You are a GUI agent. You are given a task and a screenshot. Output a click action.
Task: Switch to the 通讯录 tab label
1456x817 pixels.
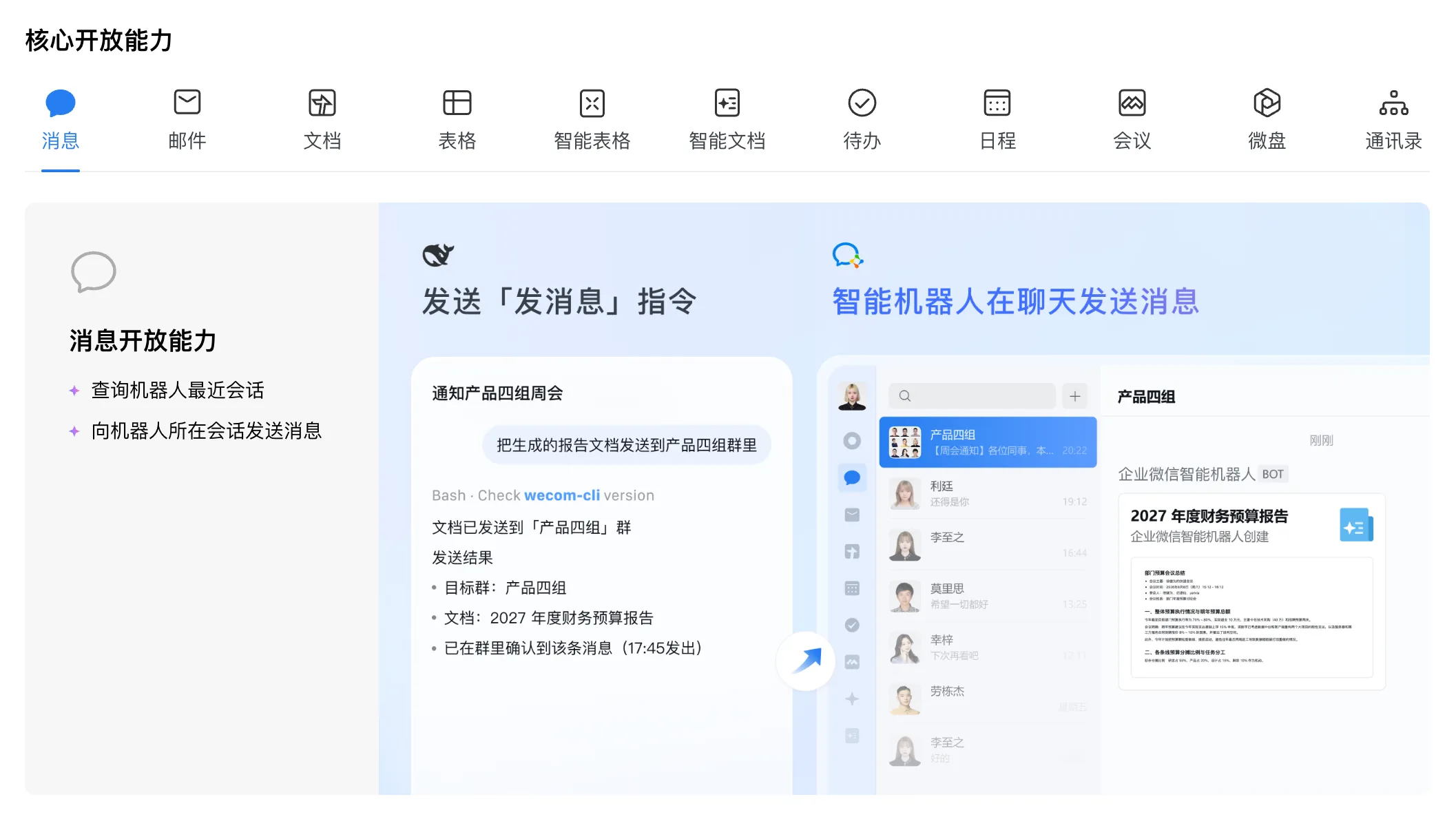1394,141
